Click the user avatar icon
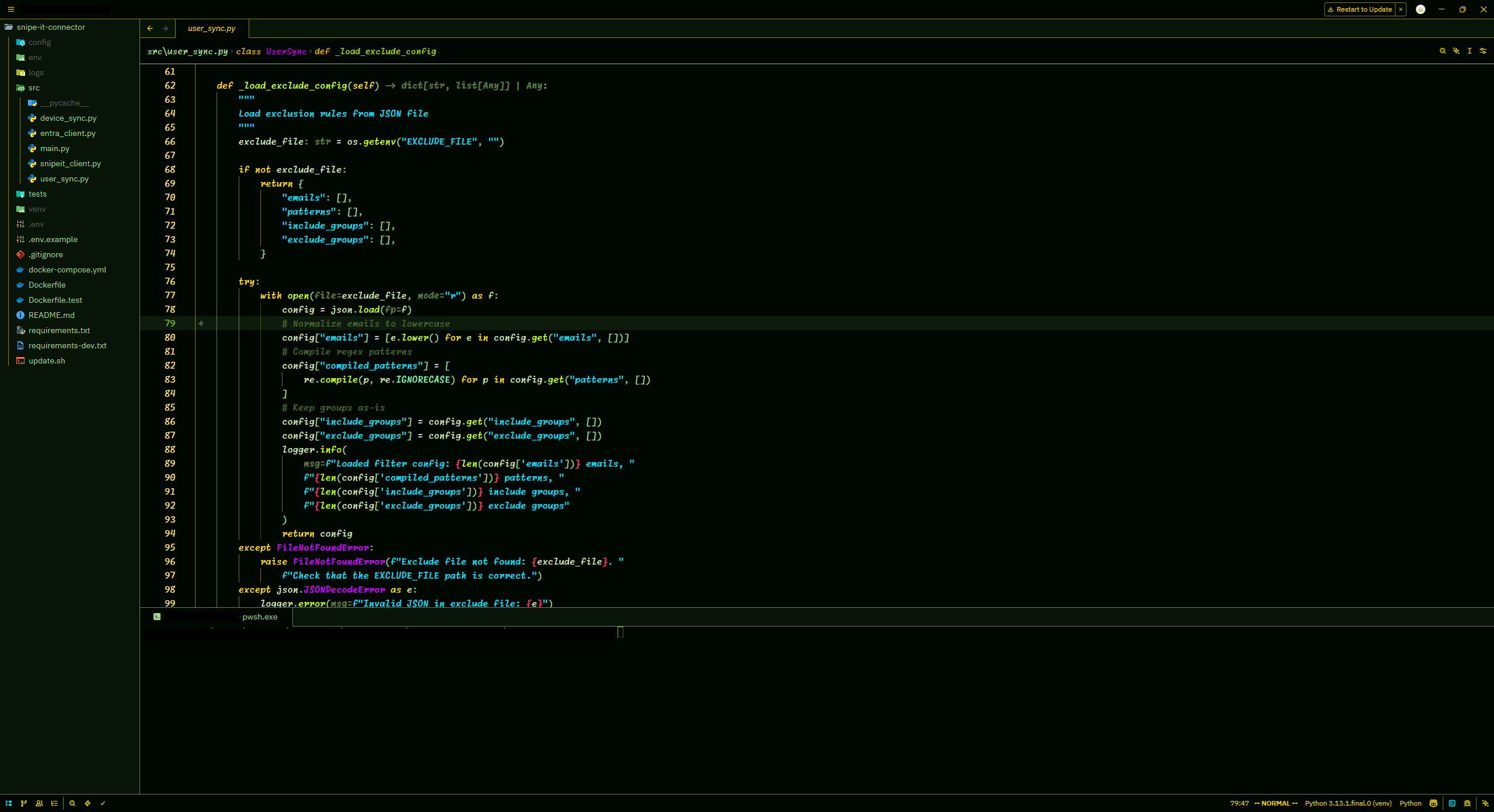 [1420, 9]
